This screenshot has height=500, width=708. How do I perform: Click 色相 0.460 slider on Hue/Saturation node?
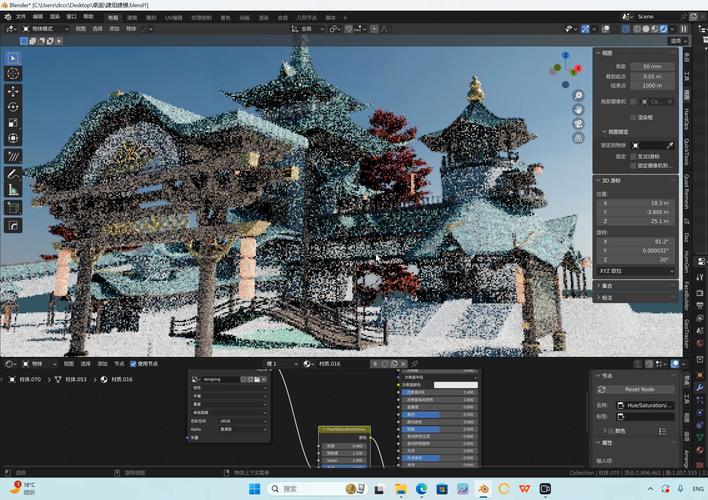[345, 446]
